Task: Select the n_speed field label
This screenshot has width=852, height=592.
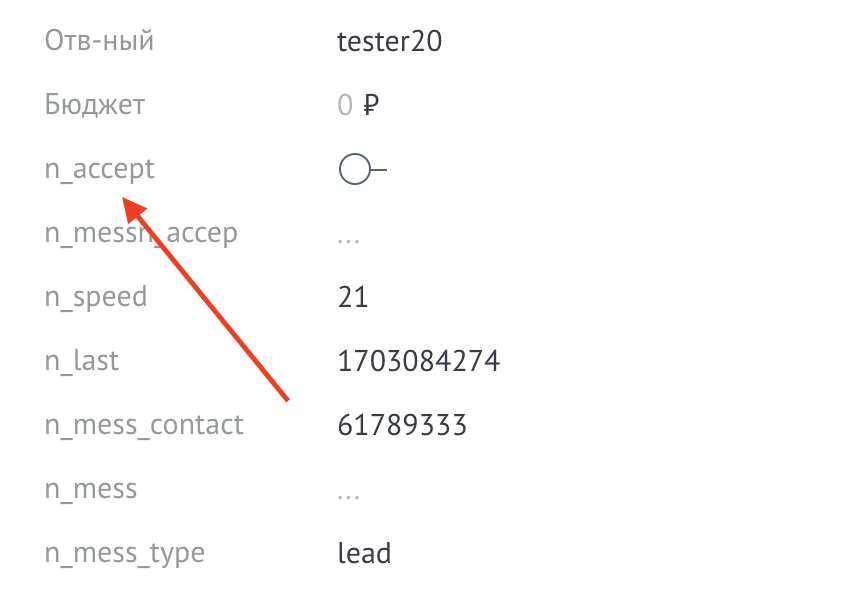Action: [96, 297]
